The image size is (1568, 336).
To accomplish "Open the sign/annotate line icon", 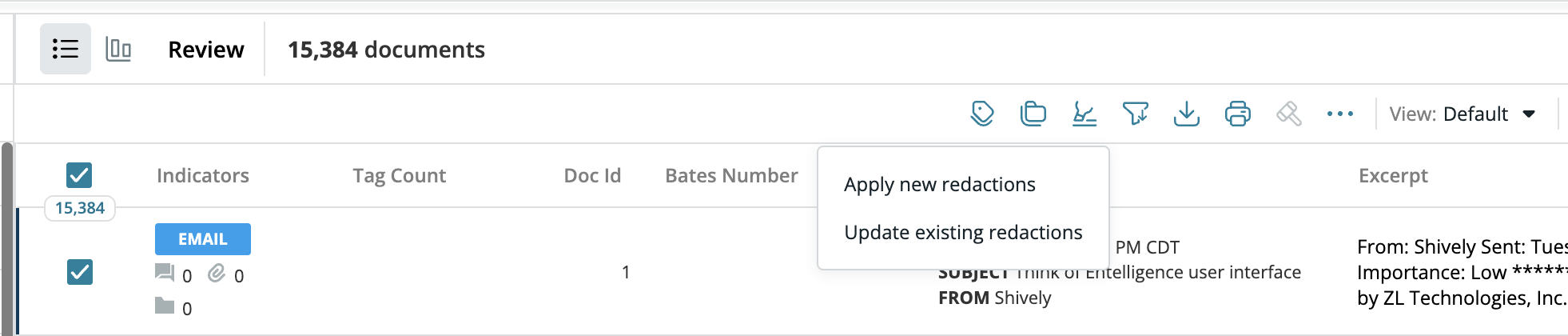I will [1084, 114].
